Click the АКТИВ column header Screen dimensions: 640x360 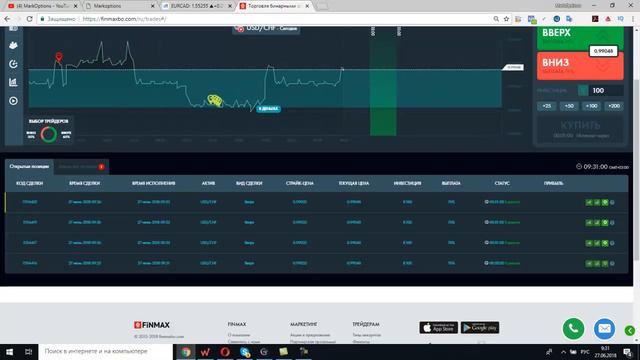tap(208, 184)
